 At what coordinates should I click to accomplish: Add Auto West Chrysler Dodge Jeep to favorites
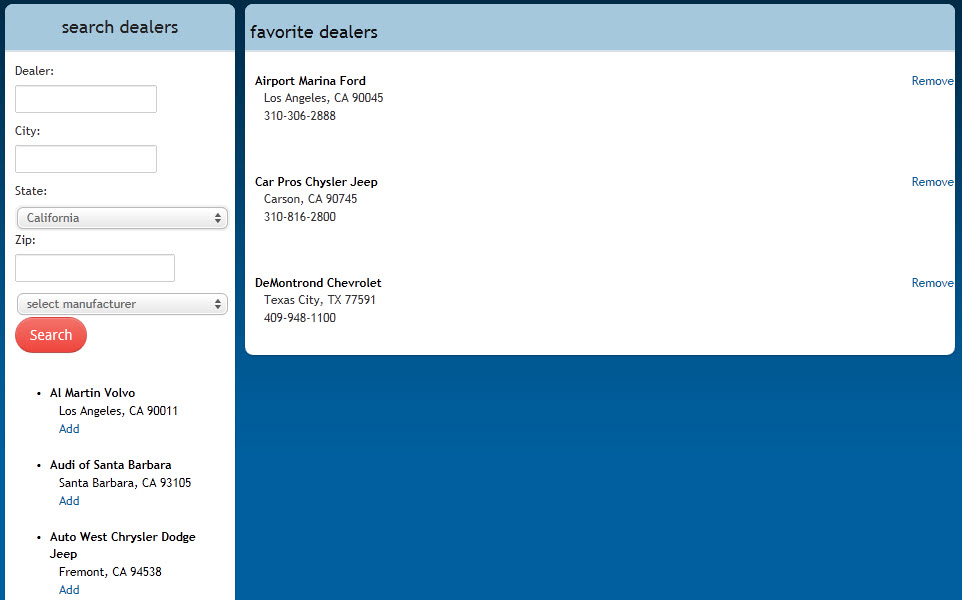pos(69,590)
